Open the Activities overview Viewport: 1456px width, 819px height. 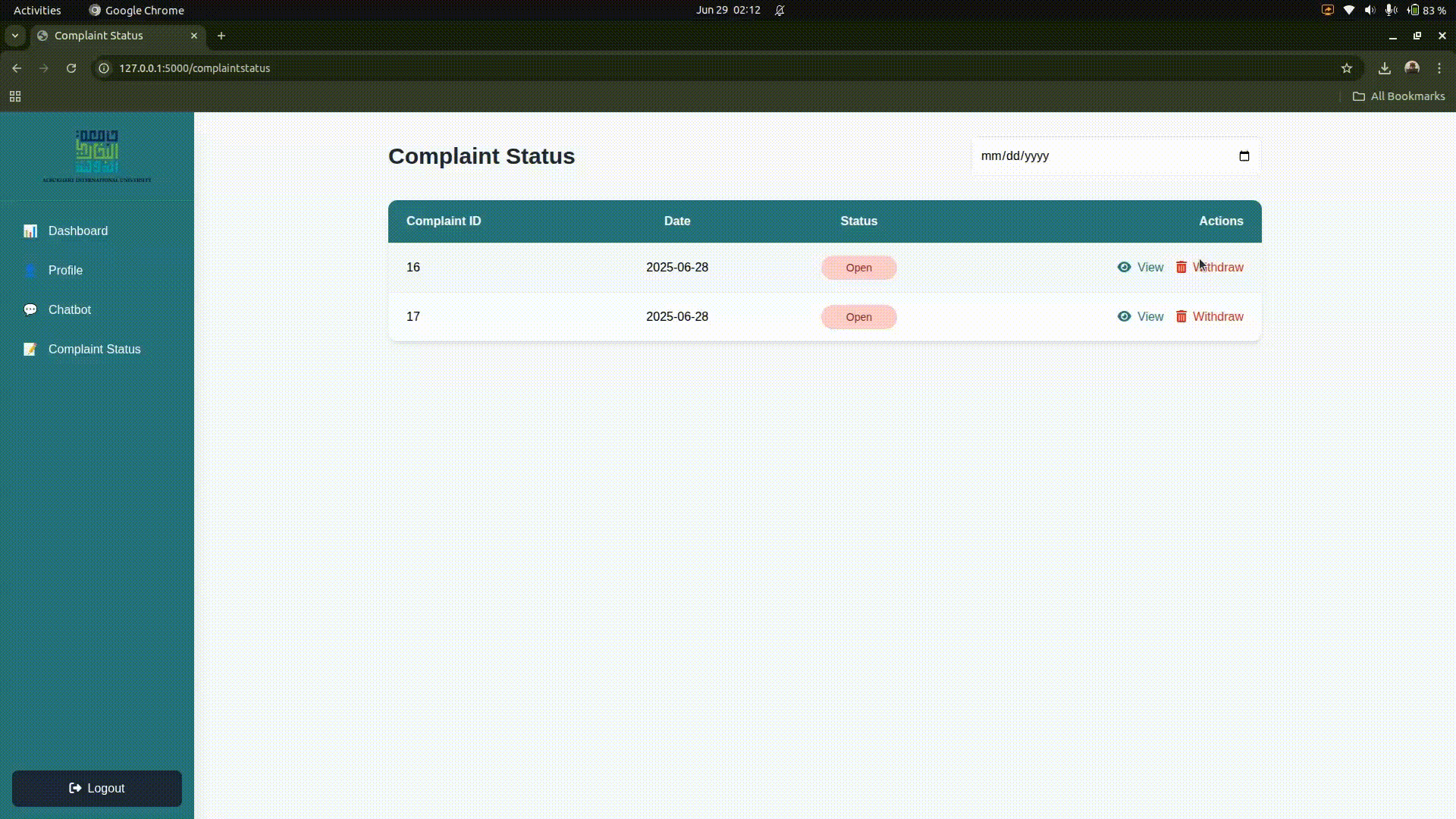pos(37,11)
